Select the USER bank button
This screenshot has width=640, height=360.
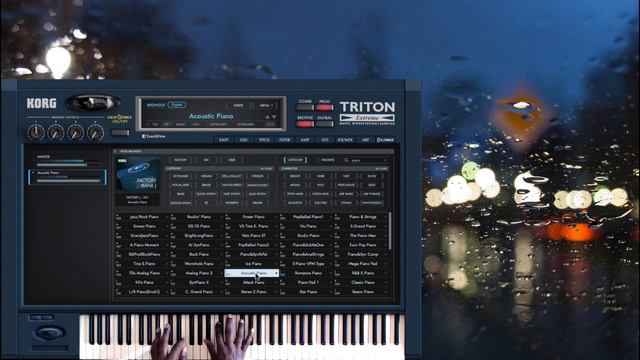coord(231,160)
